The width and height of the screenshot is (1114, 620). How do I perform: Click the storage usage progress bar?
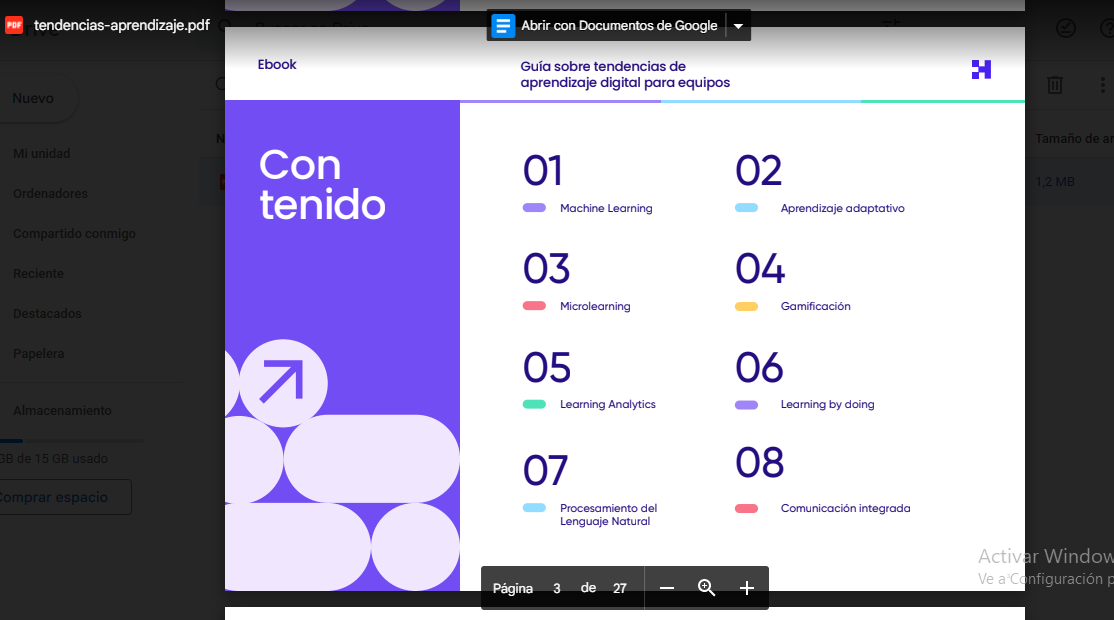70,440
